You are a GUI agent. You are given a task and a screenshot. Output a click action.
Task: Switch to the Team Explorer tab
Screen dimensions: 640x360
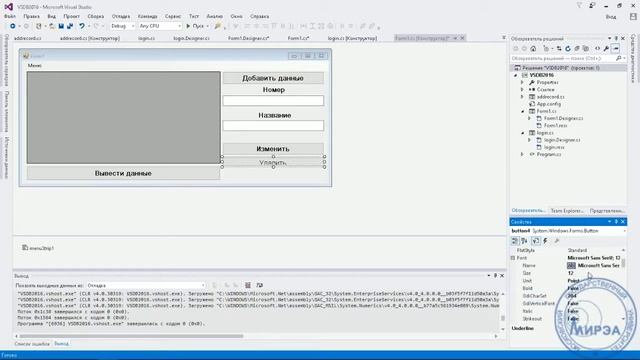tap(567, 211)
